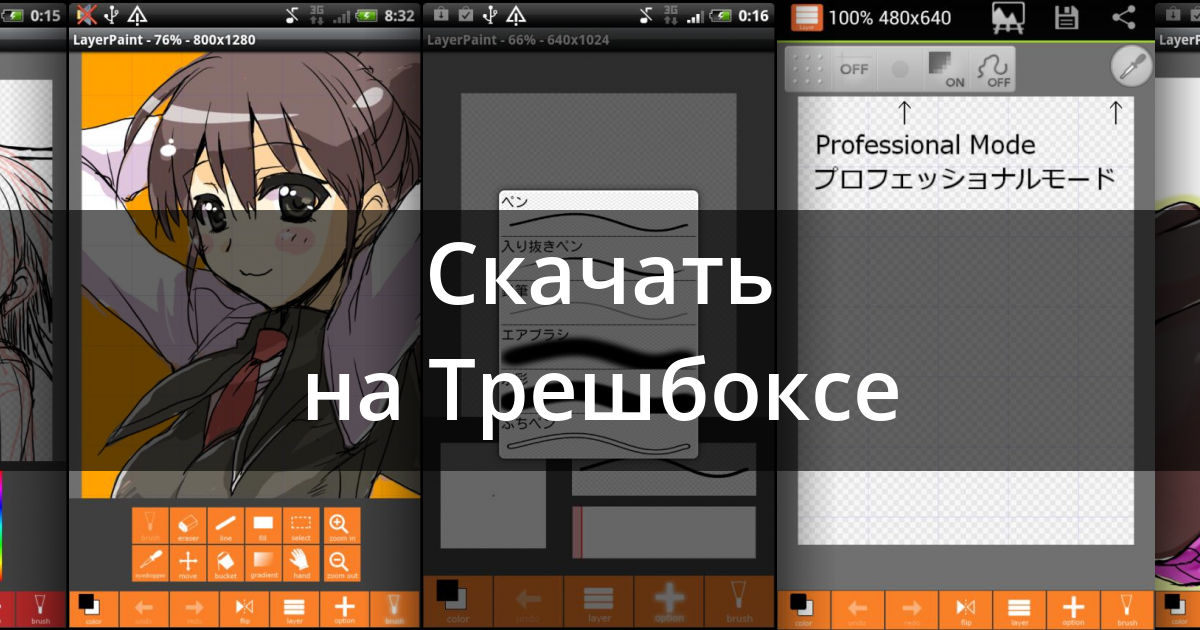Open the canvas picture icon in the top bar
Image resolution: width=1200 pixels, height=630 pixels.
pos(1009,17)
